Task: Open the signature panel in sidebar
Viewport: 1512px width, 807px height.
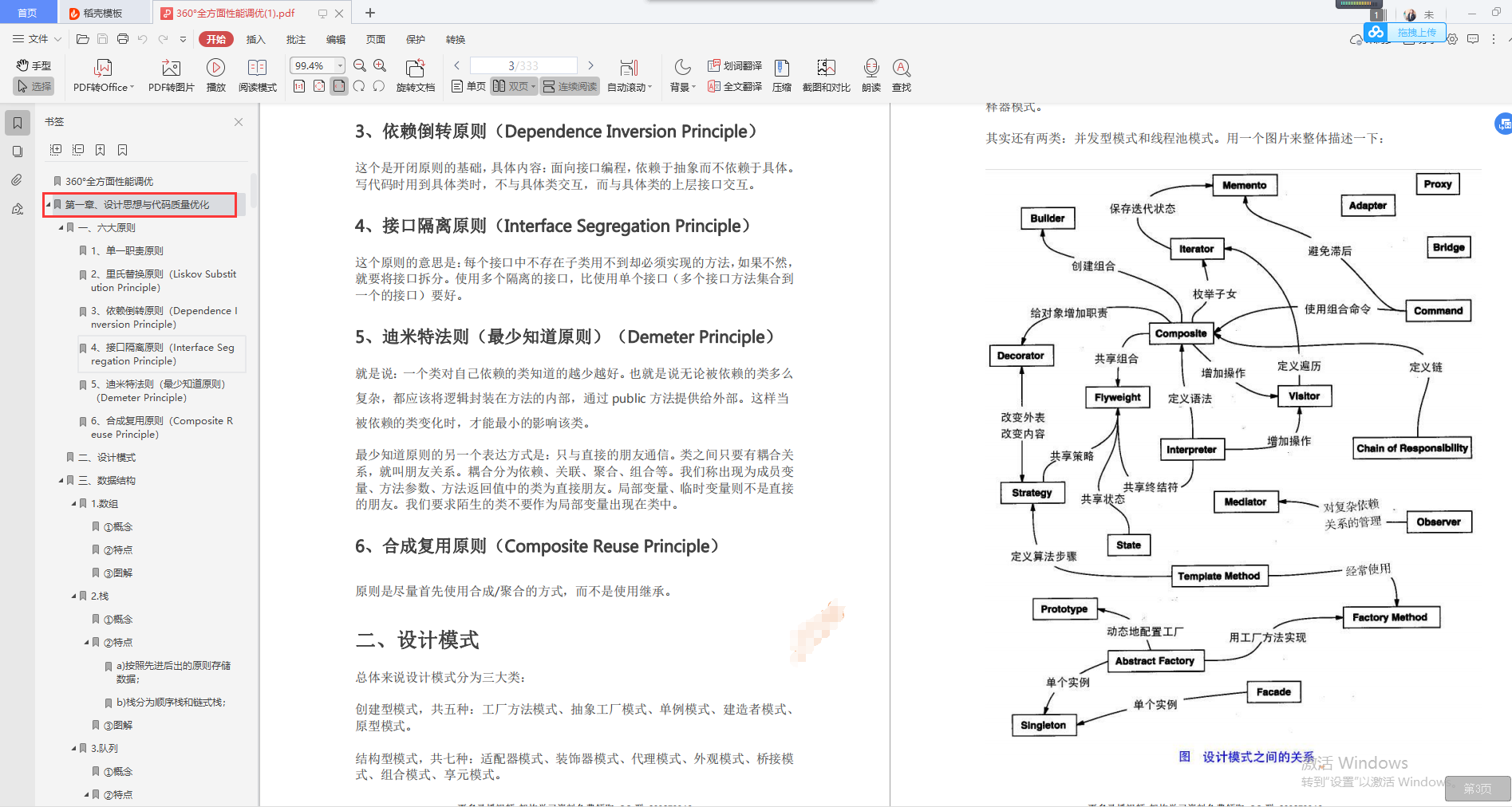Action: (18, 209)
